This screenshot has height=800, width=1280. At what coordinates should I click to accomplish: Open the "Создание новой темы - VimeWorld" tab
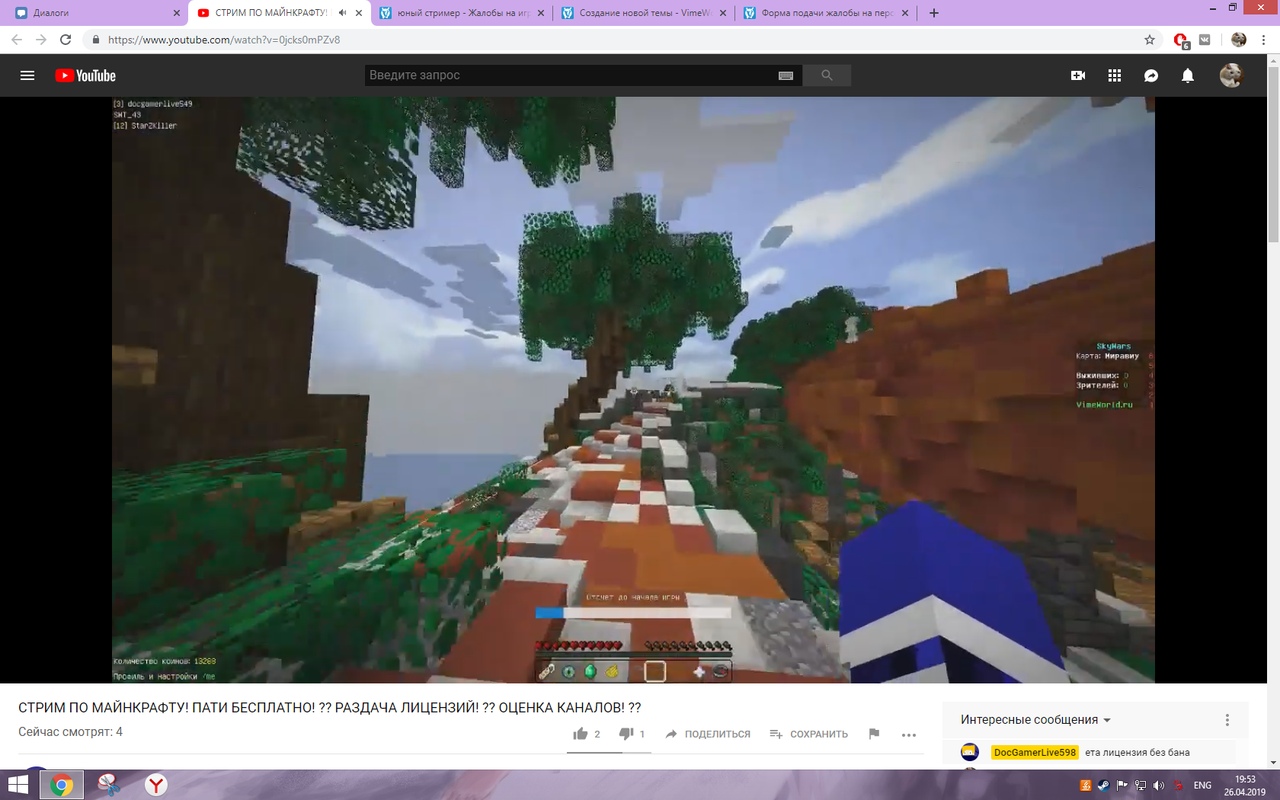pyautogui.click(x=643, y=13)
